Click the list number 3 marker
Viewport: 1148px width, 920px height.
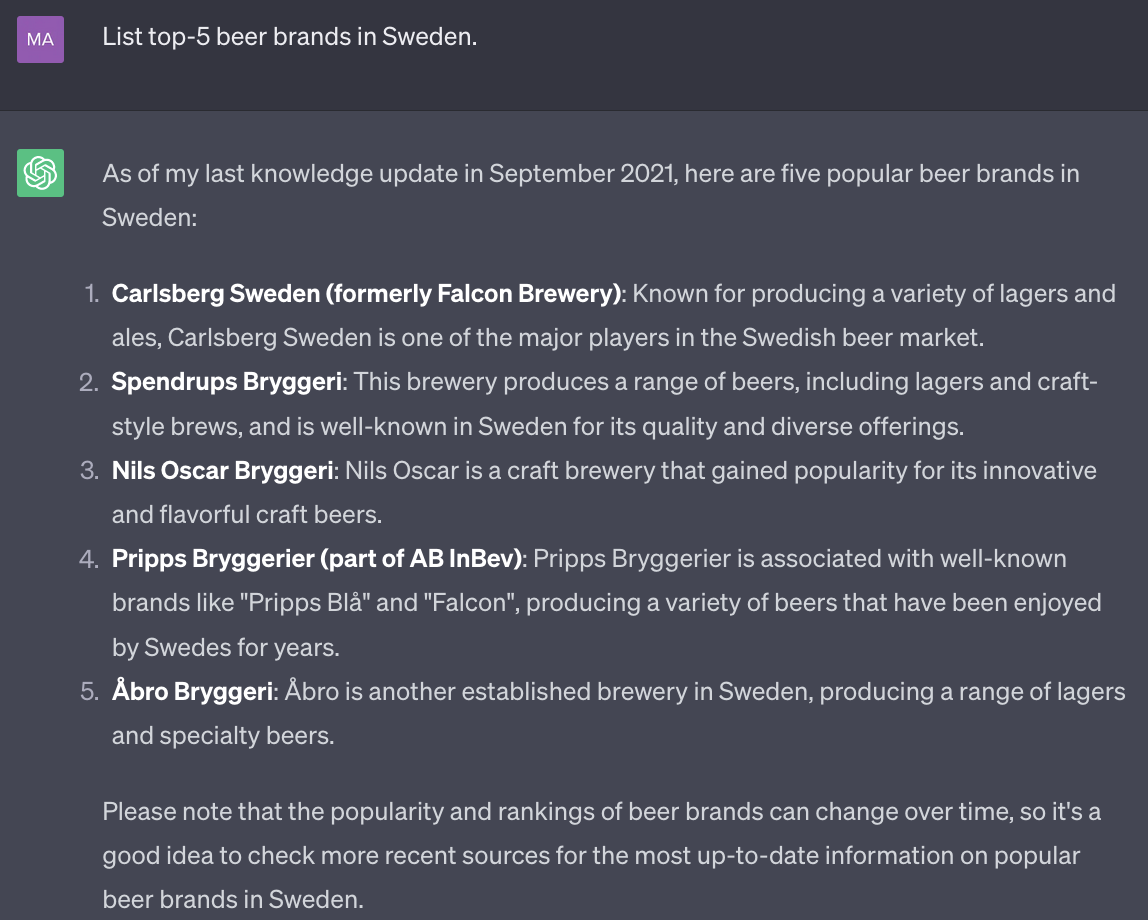click(89, 470)
